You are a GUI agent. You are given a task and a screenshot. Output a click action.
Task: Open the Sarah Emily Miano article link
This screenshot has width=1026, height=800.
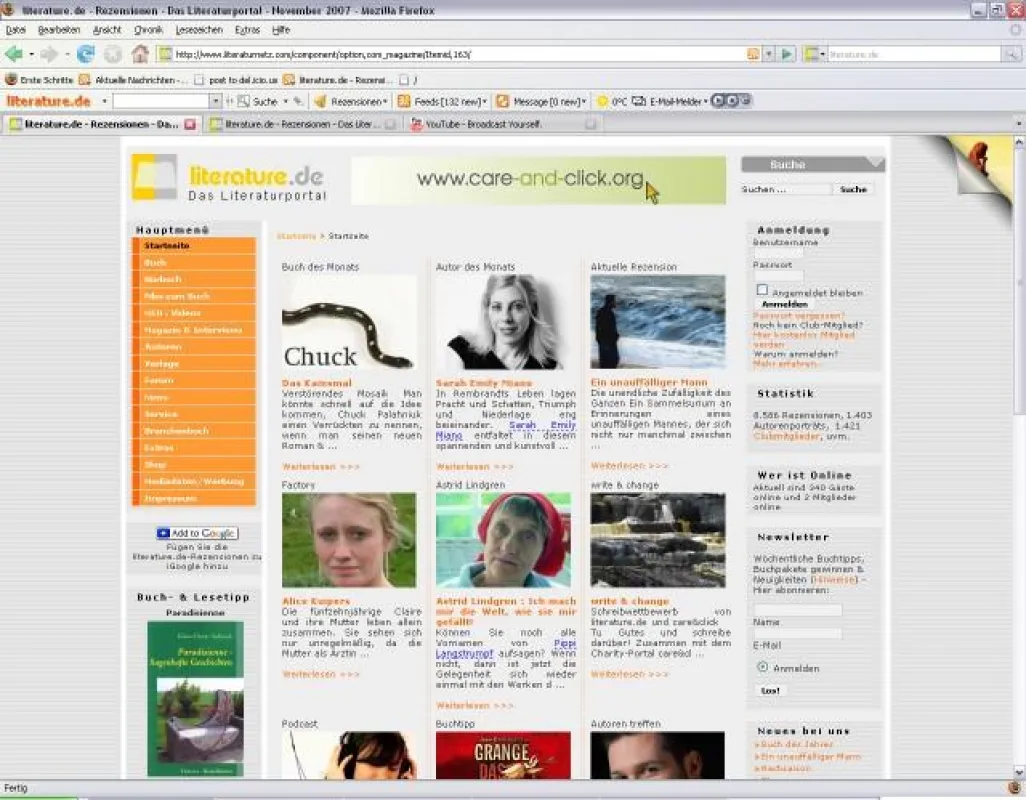click(484, 383)
